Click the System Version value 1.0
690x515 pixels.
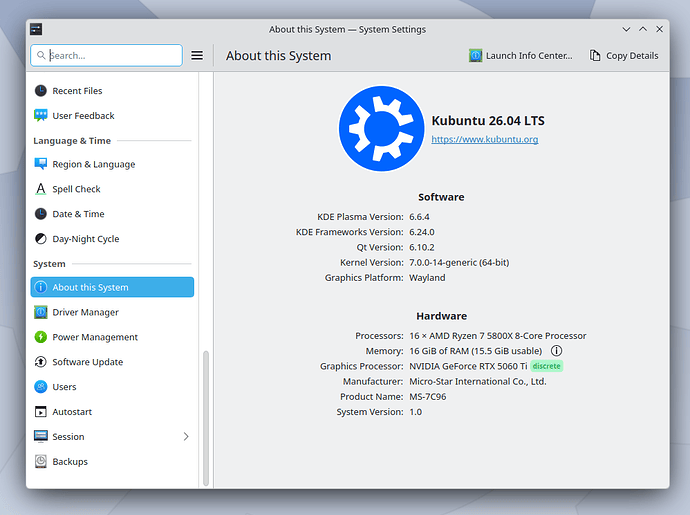point(415,412)
